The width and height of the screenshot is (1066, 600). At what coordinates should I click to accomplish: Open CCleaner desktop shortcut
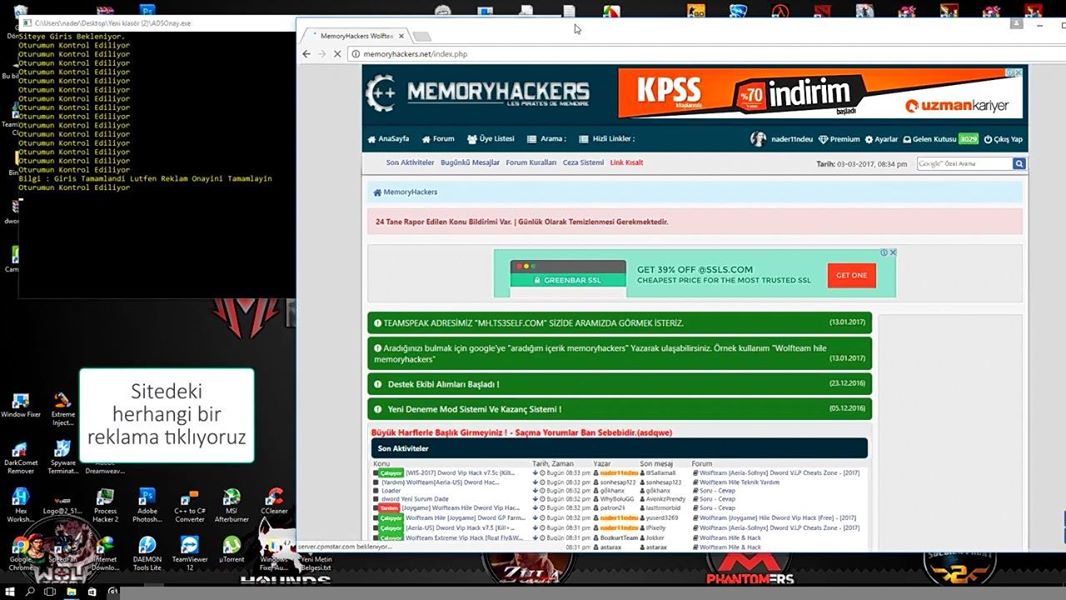[274, 501]
